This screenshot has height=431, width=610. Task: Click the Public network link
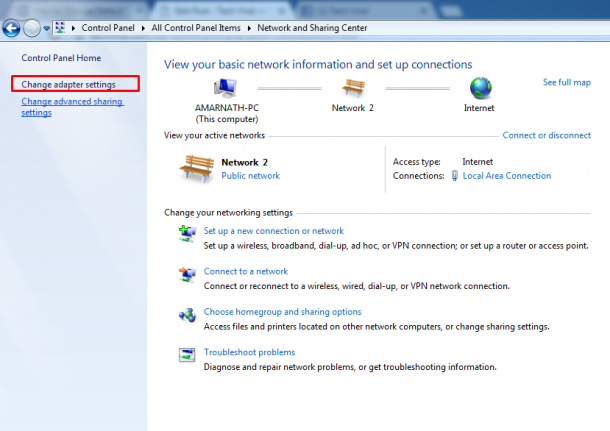pos(250,176)
